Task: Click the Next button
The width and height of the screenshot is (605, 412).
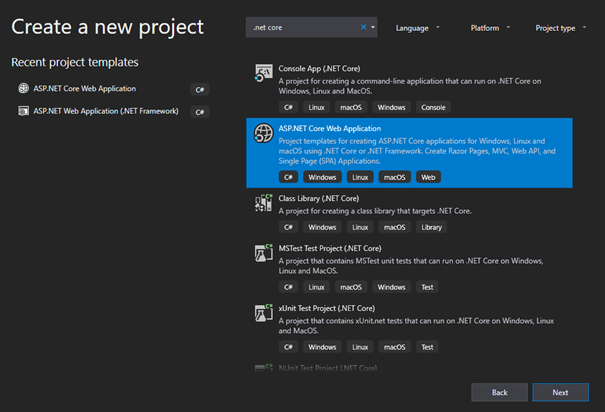Action: tap(561, 392)
